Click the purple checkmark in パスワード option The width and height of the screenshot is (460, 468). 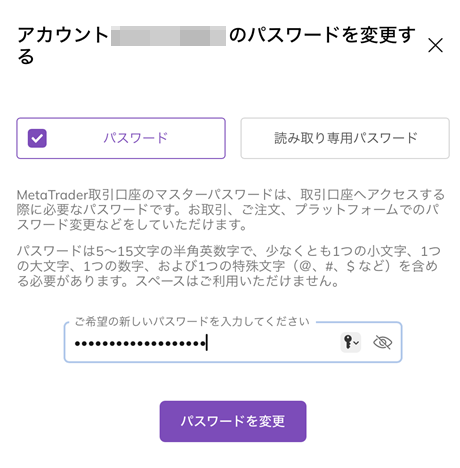coord(37,138)
